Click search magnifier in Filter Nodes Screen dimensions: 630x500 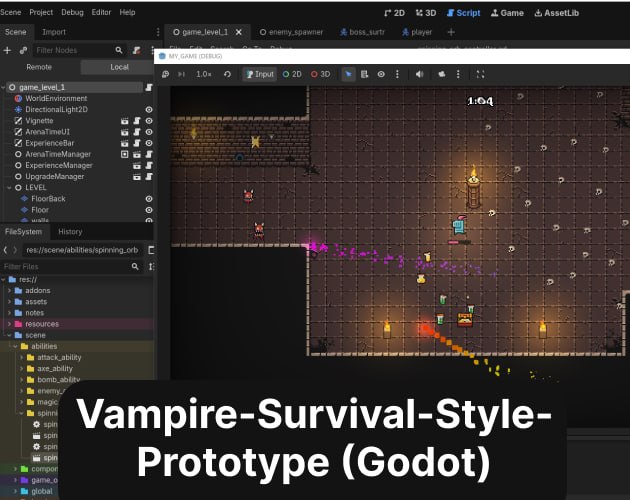[119, 50]
